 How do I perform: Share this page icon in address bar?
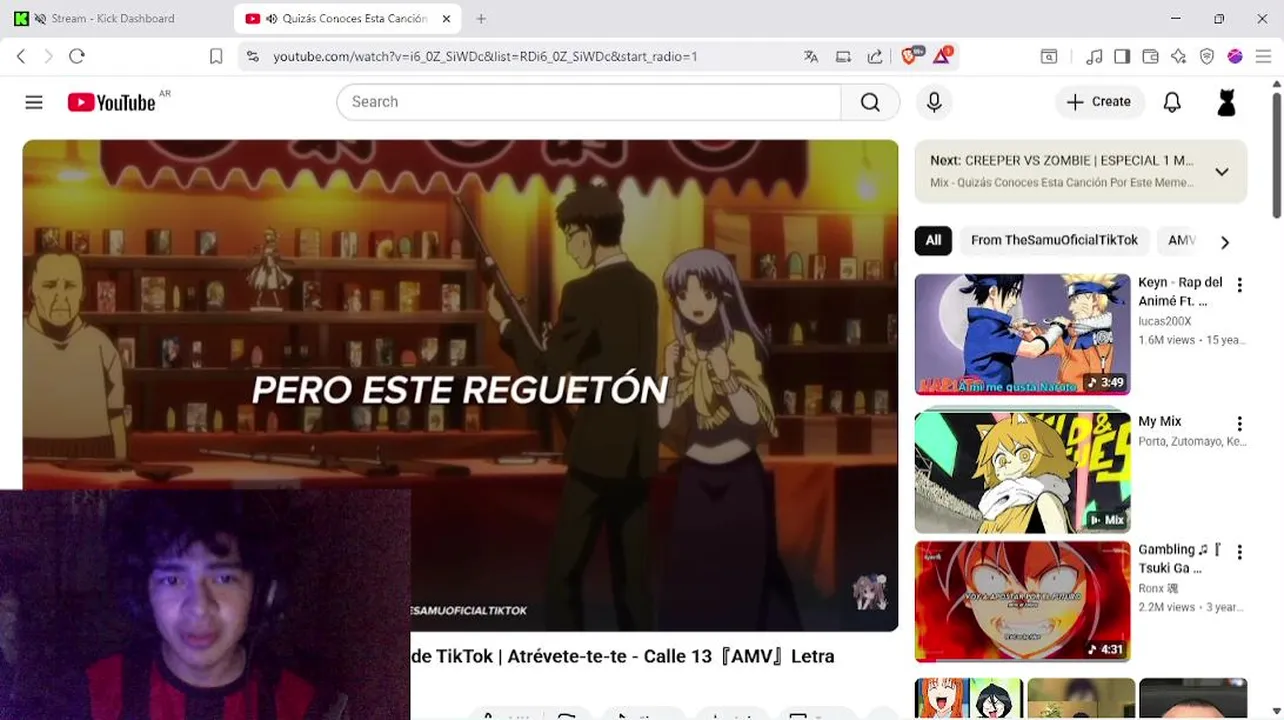click(875, 57)
